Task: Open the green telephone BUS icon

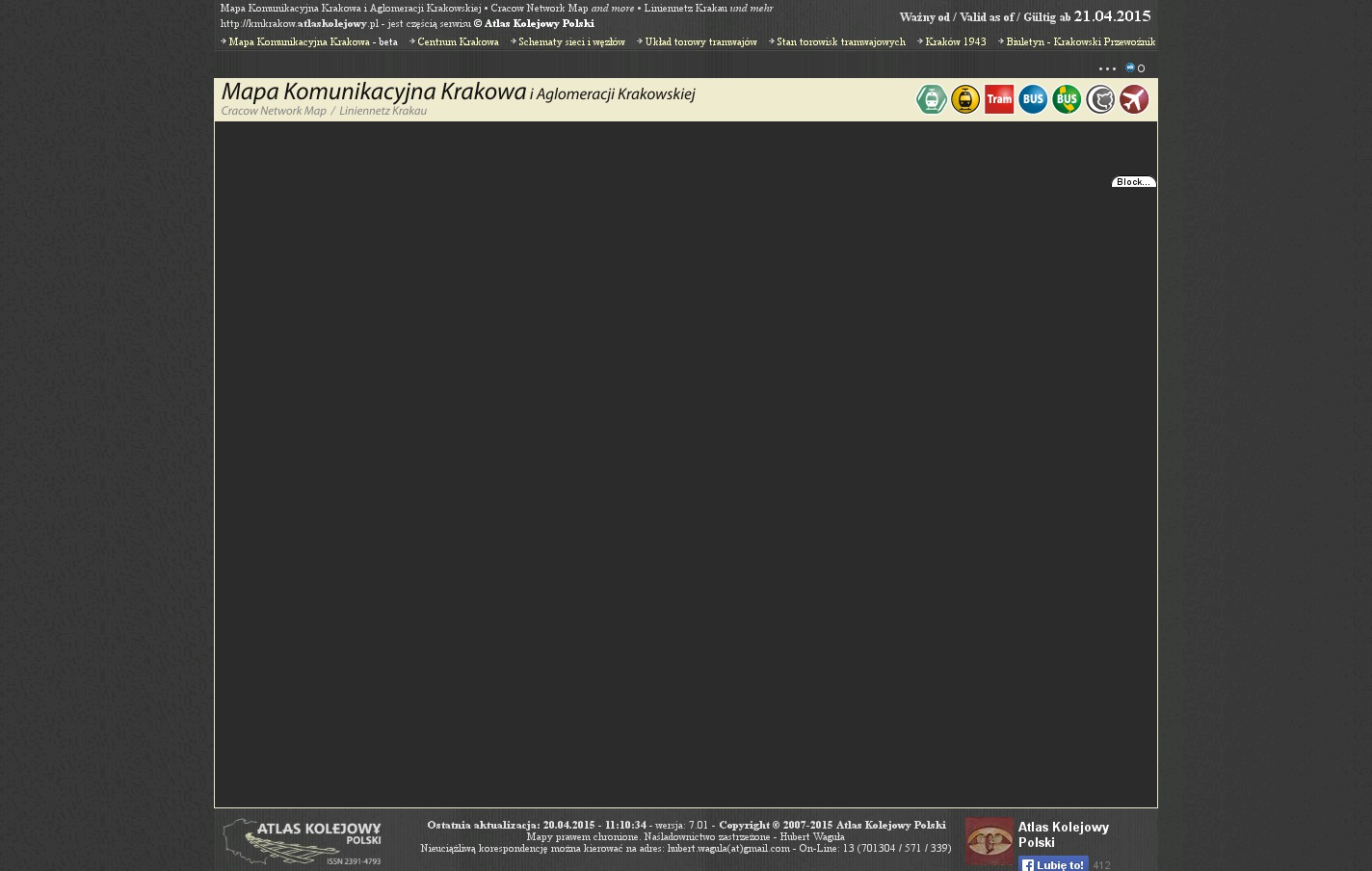Action: point(1067,99)
